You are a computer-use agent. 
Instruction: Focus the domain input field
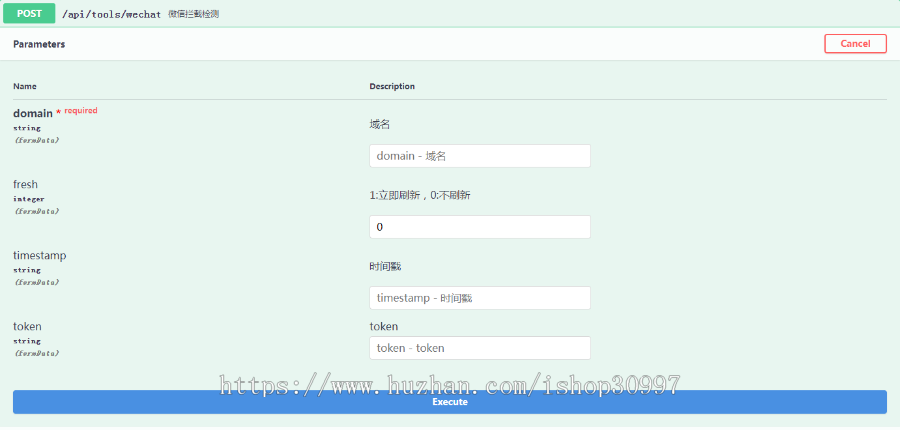480,156
